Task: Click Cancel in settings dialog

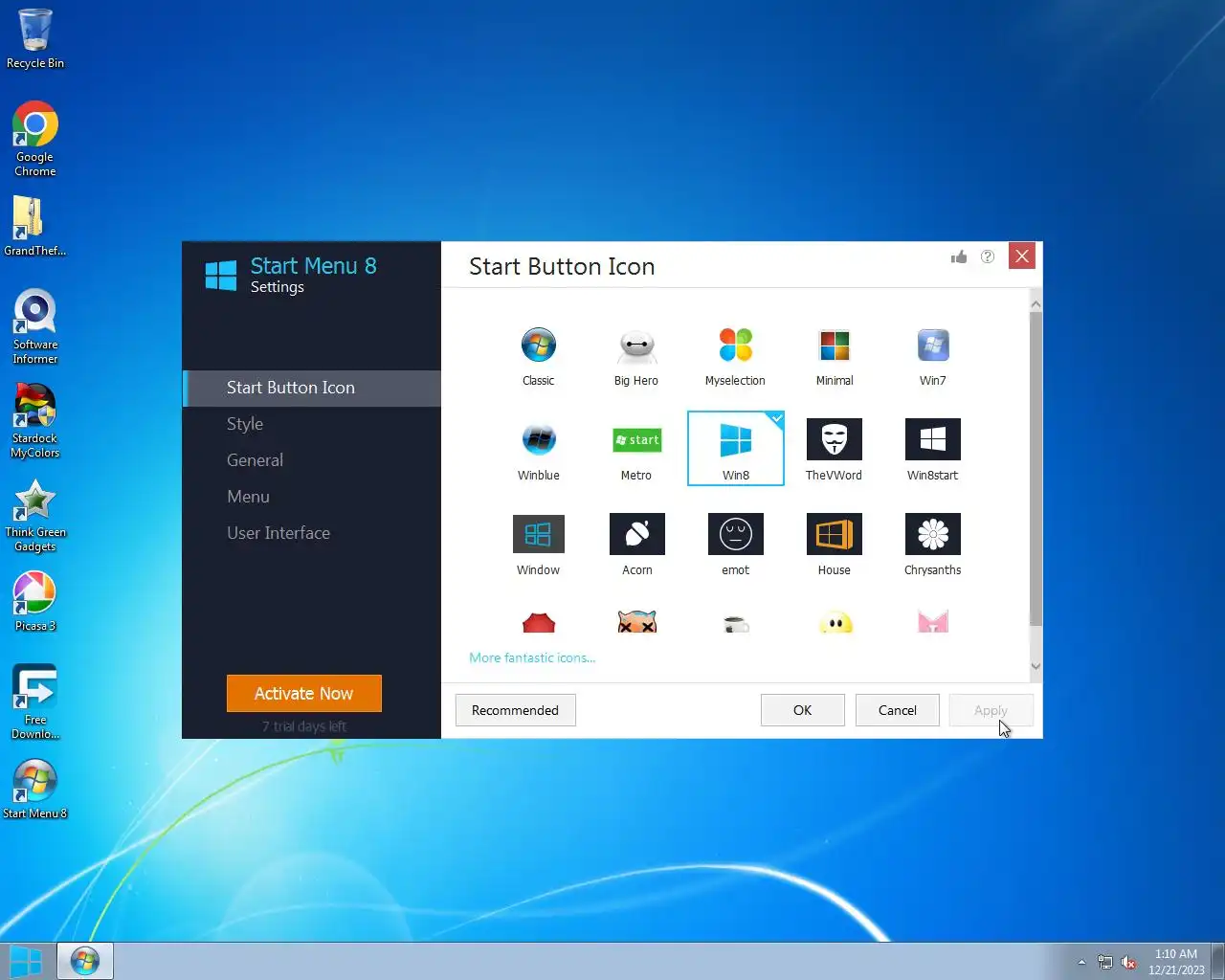Action: [x=898, y=710]
